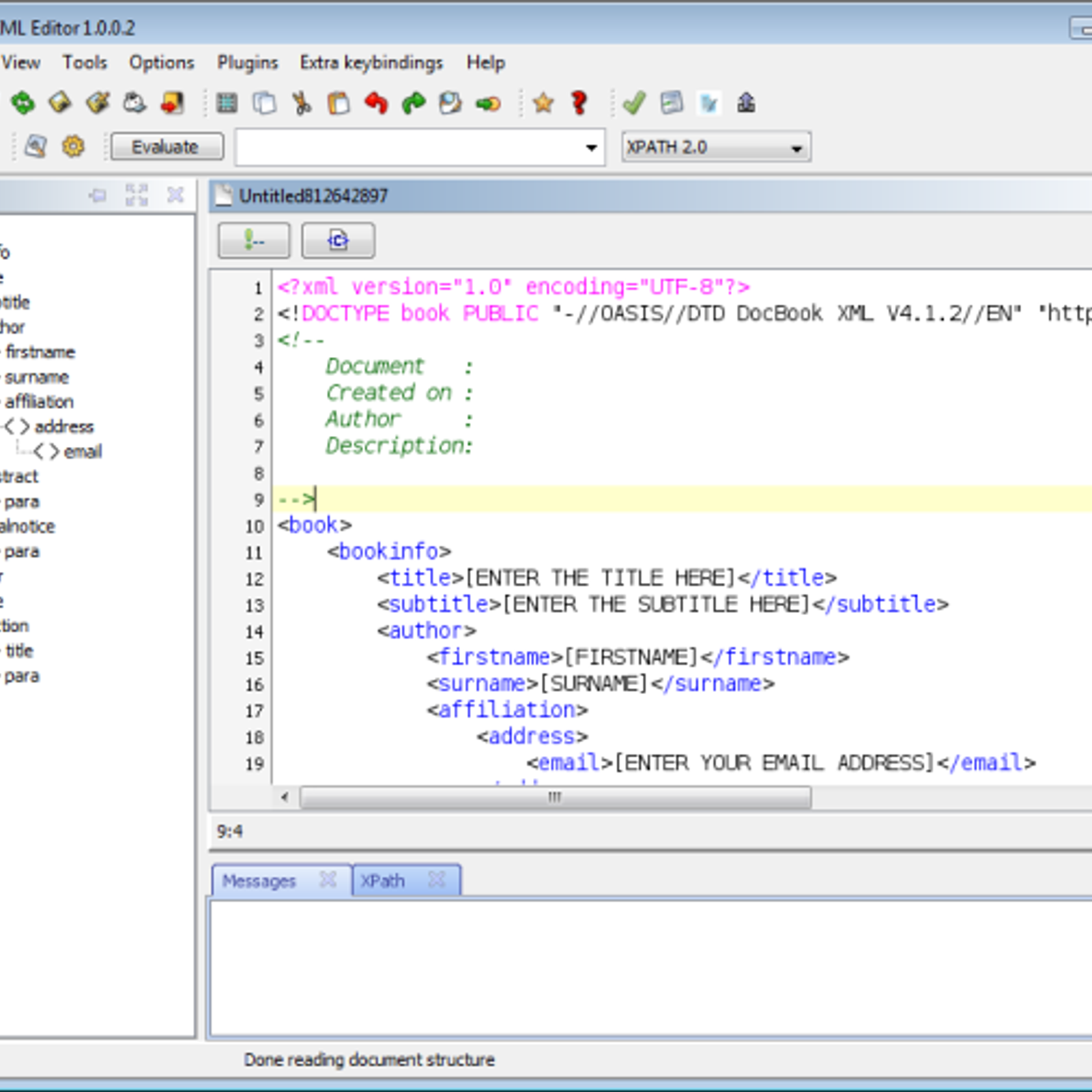Click the red question mark help icon

point(579,104)
